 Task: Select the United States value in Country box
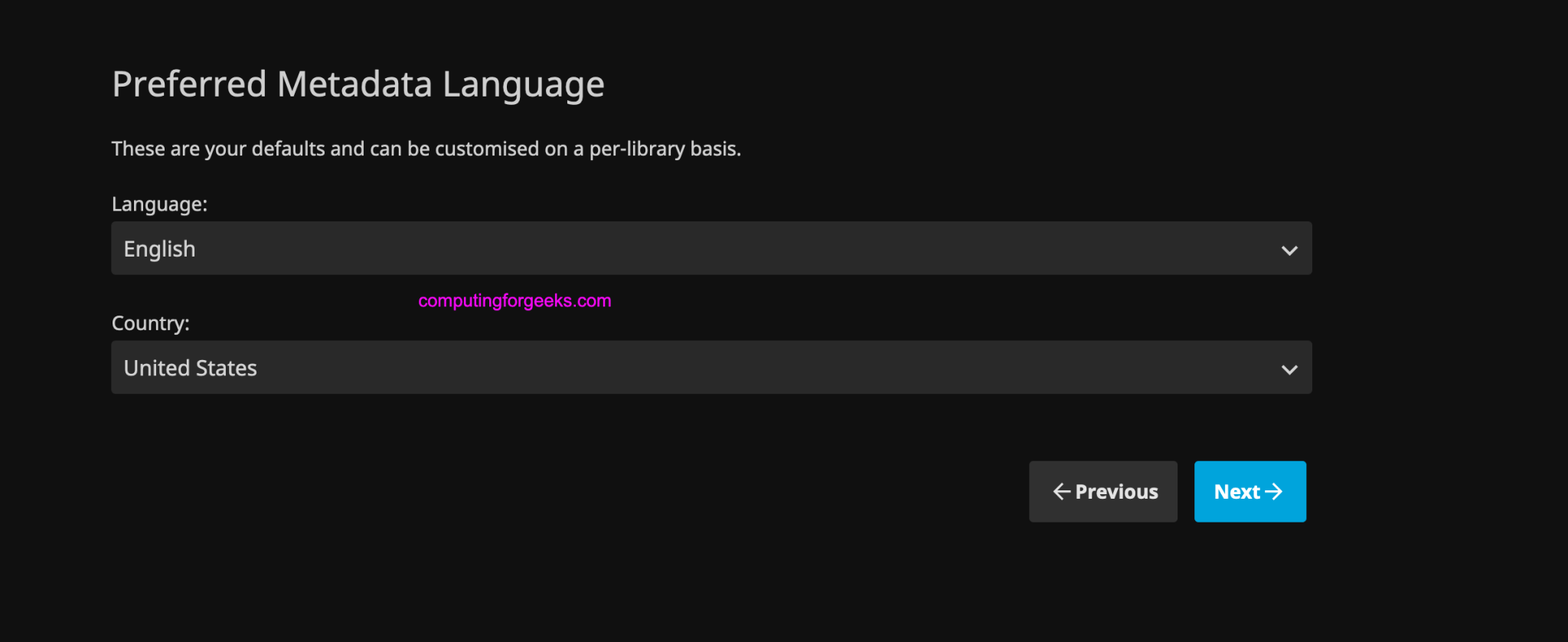190,368
